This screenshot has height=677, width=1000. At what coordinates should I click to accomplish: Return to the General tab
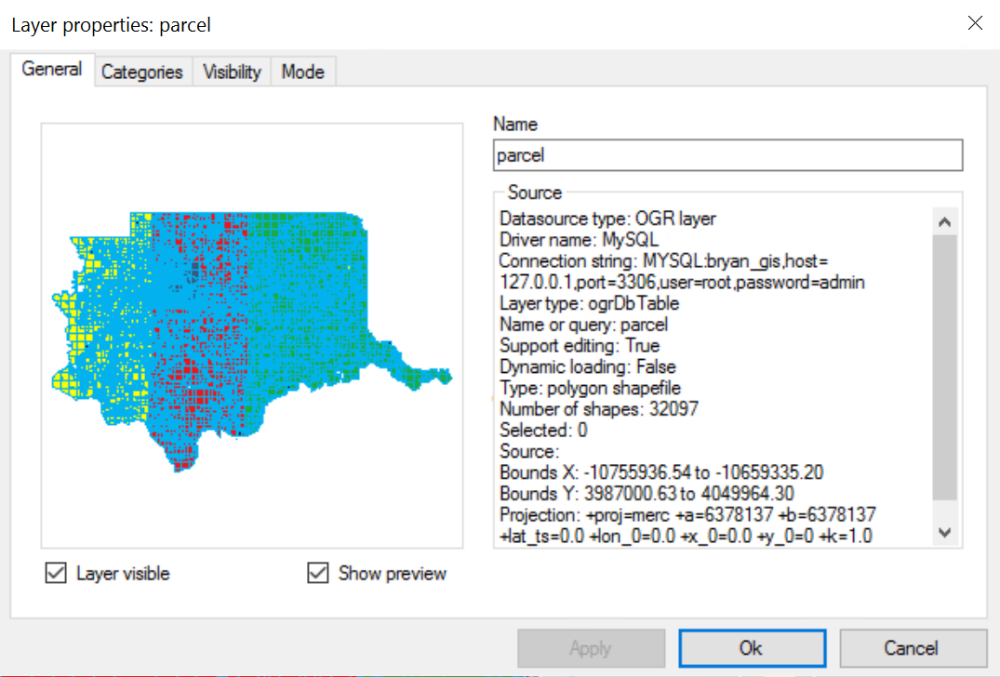click(52, 69)
